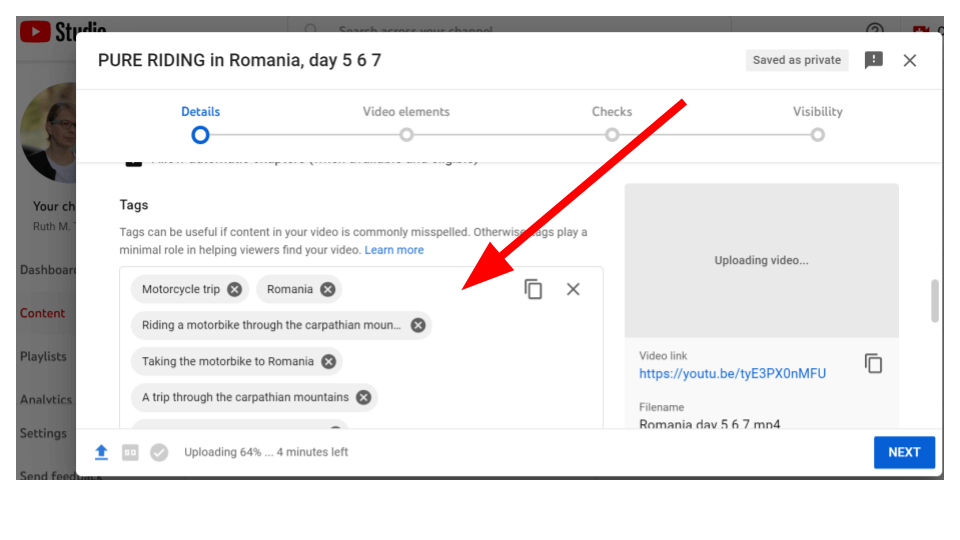Click the Motorcycle trip tag text

coord(181,290)
